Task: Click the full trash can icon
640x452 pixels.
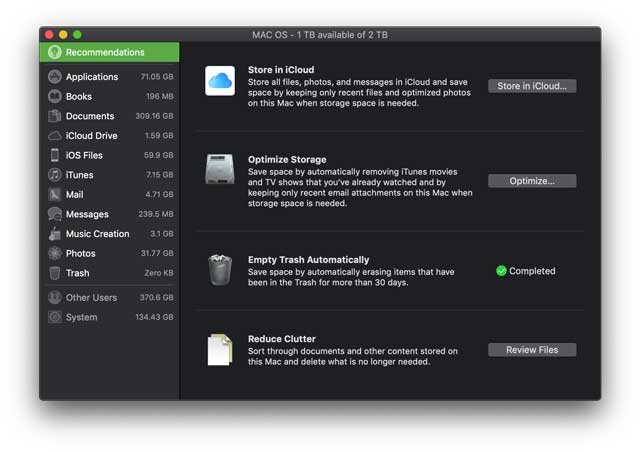Action: click(x=220, y=270)
